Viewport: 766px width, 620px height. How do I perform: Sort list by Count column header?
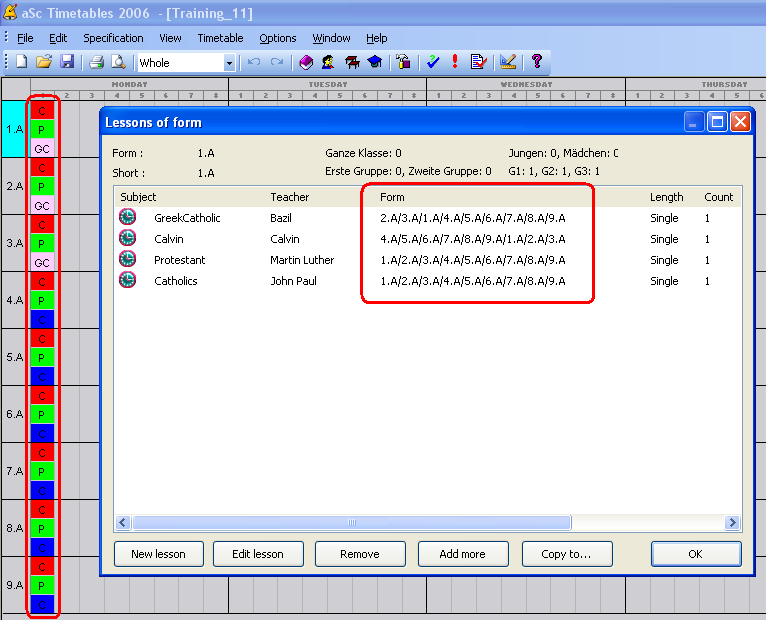pyautogui.click(x=719, y=197)
